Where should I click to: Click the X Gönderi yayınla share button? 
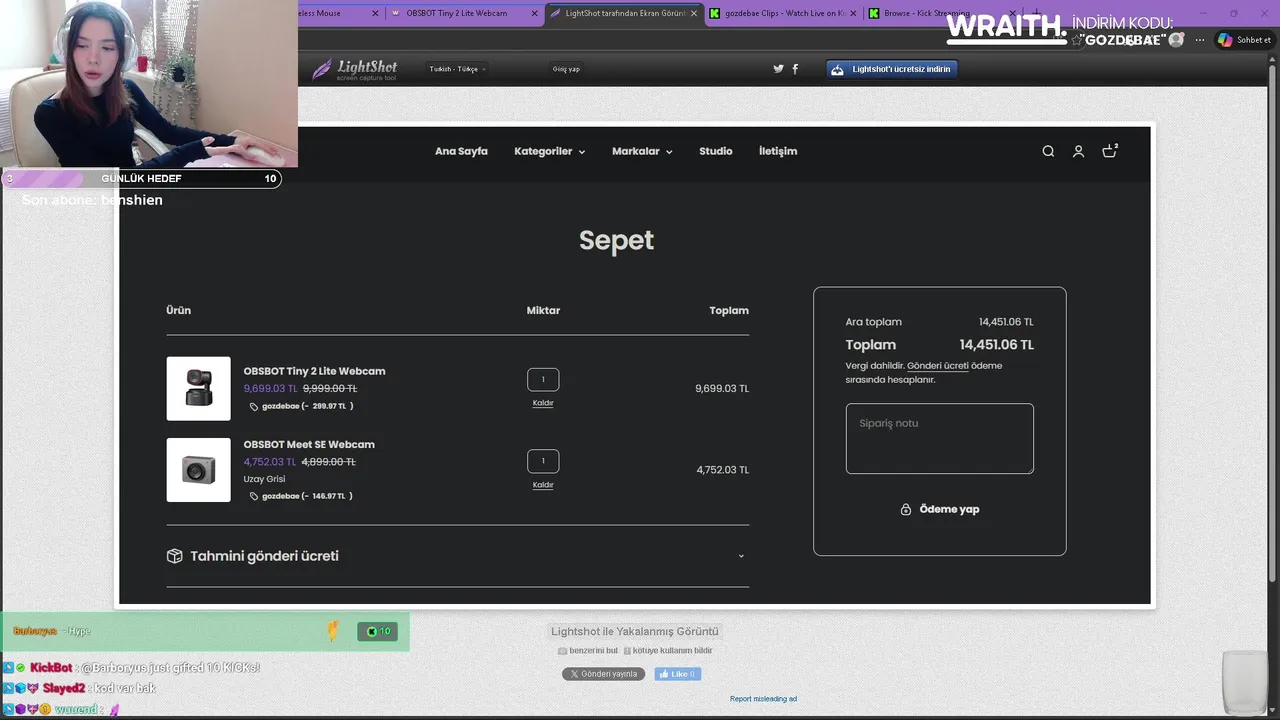pos(603,674)
